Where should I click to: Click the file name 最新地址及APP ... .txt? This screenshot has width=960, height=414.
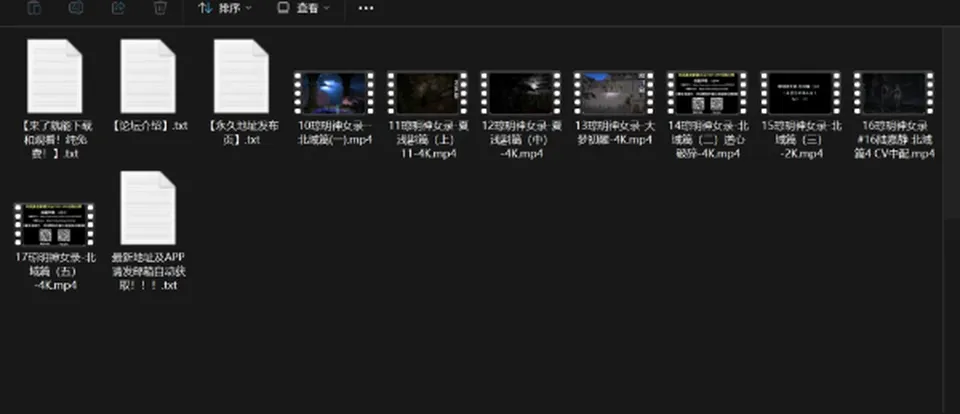[x=148, y=271]
